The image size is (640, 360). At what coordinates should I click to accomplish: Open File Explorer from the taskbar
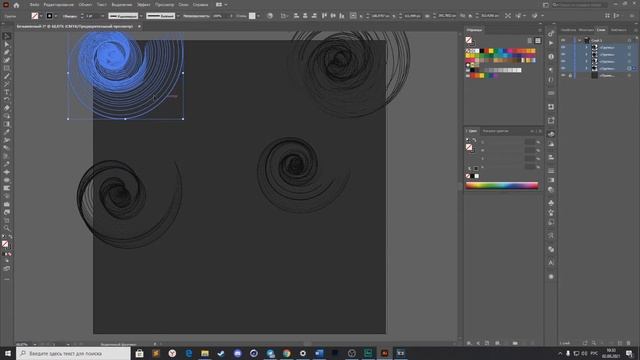[205, 353]
